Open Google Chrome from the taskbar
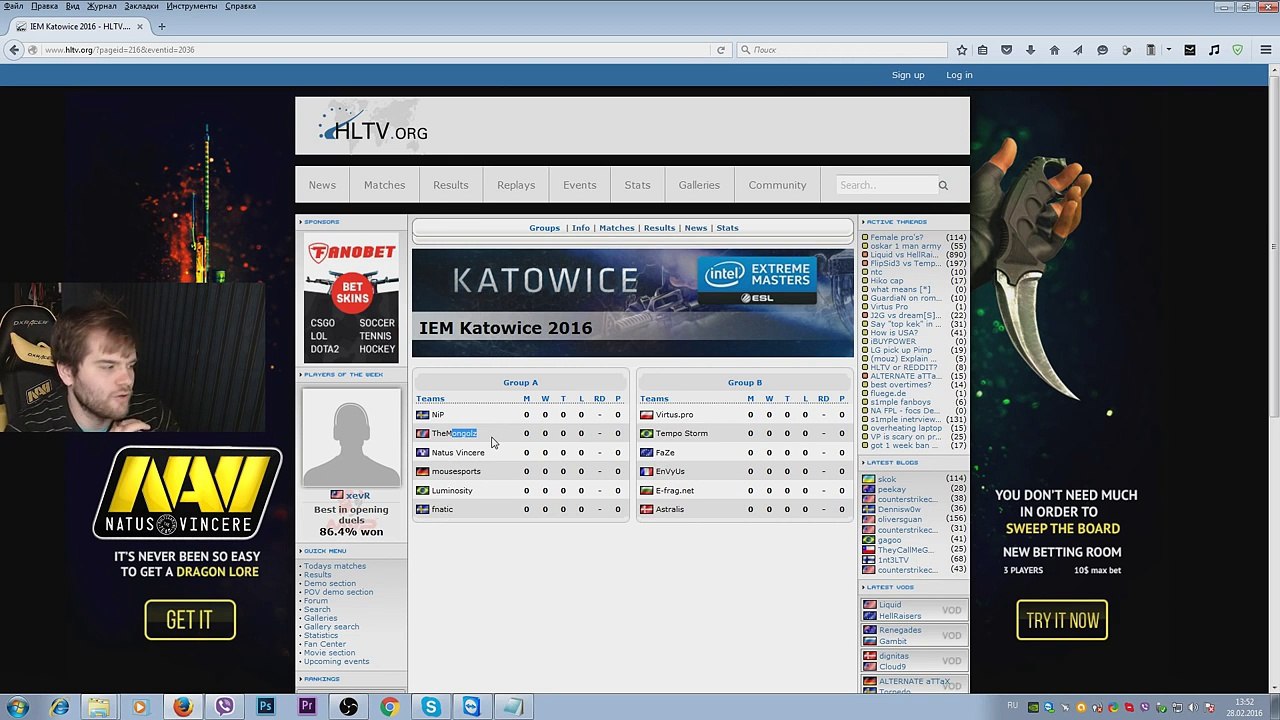 click(389, 707)
